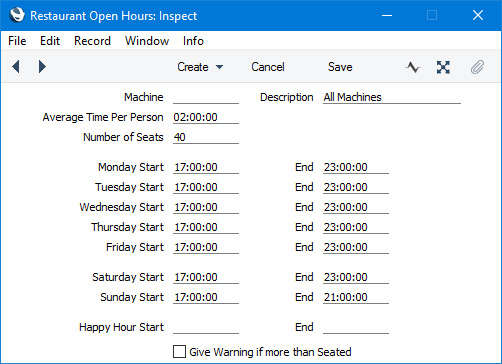This screenshot has height=364, width=502.
Task: Click the Happy Hour Start field
Action: tap(206, 327)
